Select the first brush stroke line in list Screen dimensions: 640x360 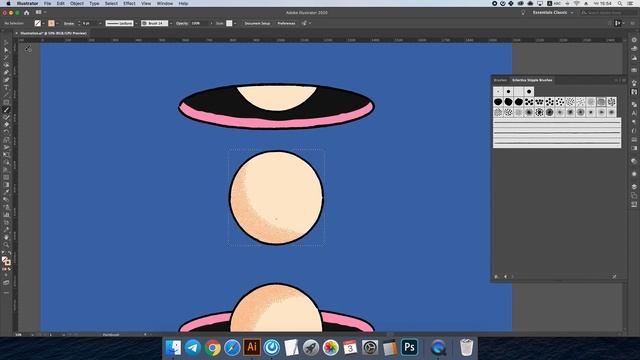coord(557,122)
